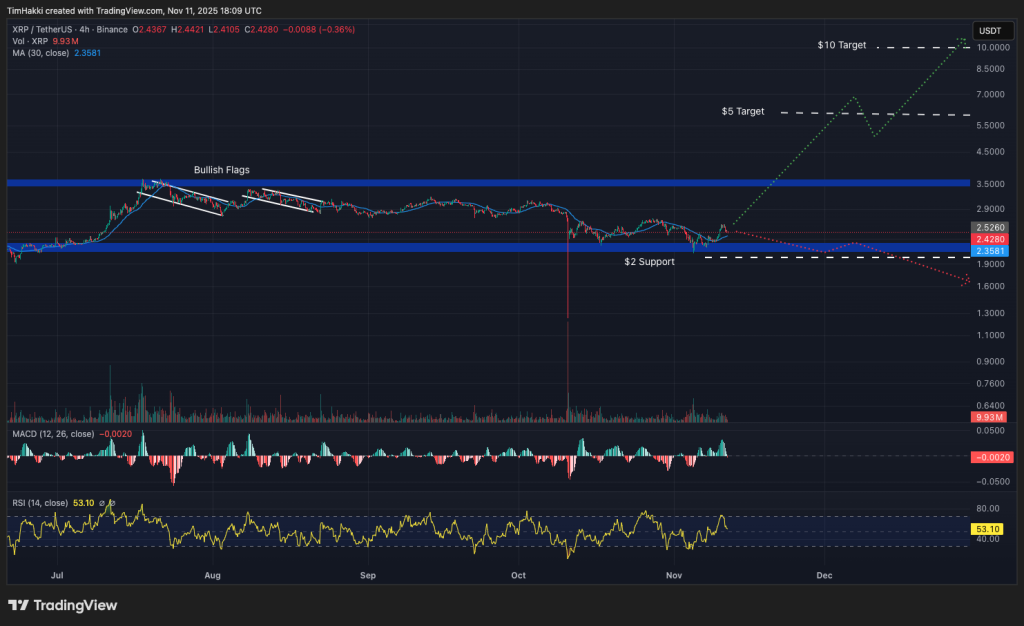Click the RSI (14, close) indicator legend
The height and width of the screenshot is (626, 1024).
coord(42,502)
